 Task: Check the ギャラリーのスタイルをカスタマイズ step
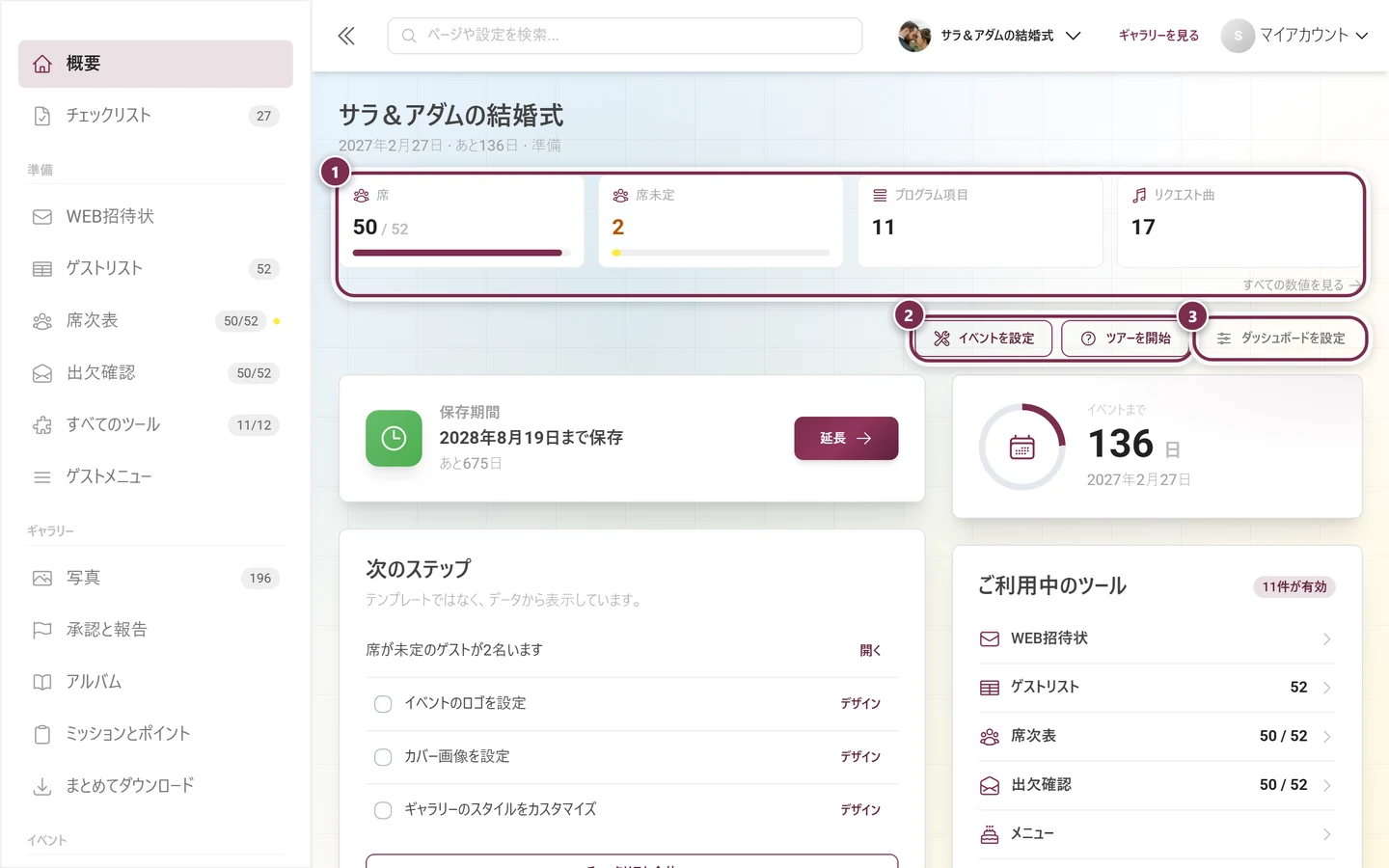coord(383,810)
